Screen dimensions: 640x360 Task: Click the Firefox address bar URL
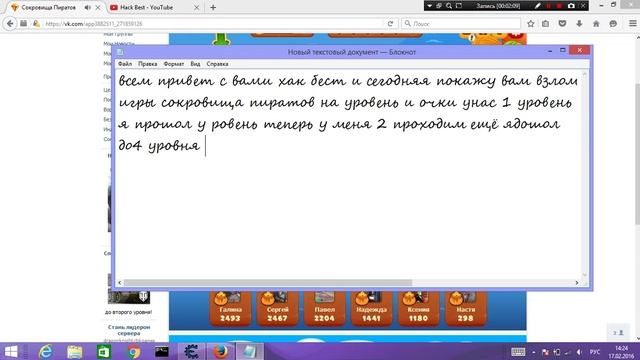click(x=94, y=24)
